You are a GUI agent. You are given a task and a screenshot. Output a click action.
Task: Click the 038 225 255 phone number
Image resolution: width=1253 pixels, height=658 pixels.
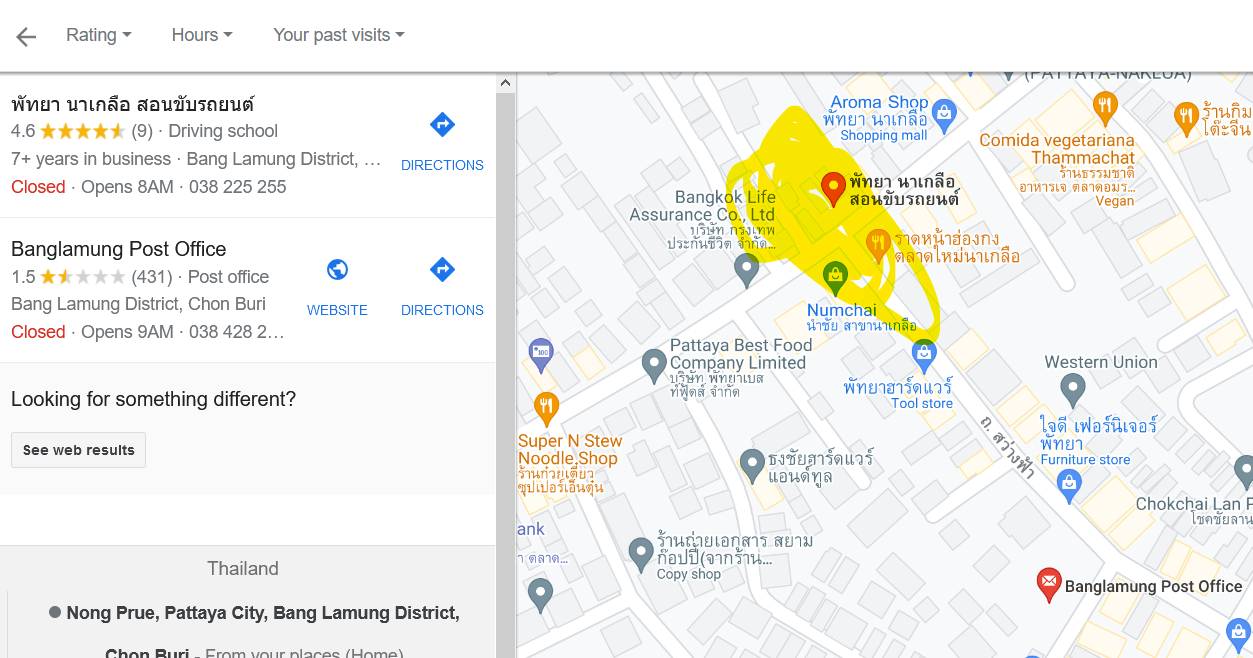click(x=237, y=187)
